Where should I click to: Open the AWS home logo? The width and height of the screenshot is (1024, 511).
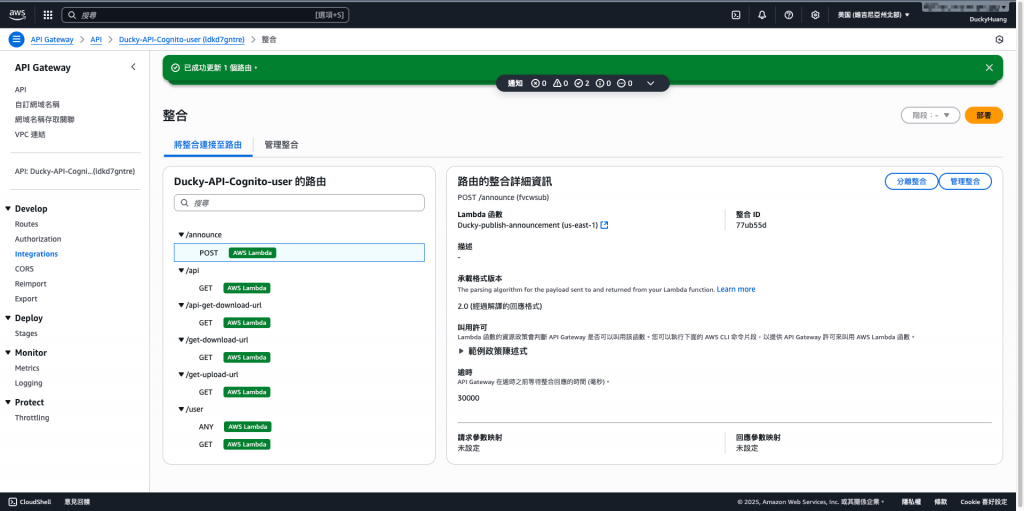click(17, 14)
